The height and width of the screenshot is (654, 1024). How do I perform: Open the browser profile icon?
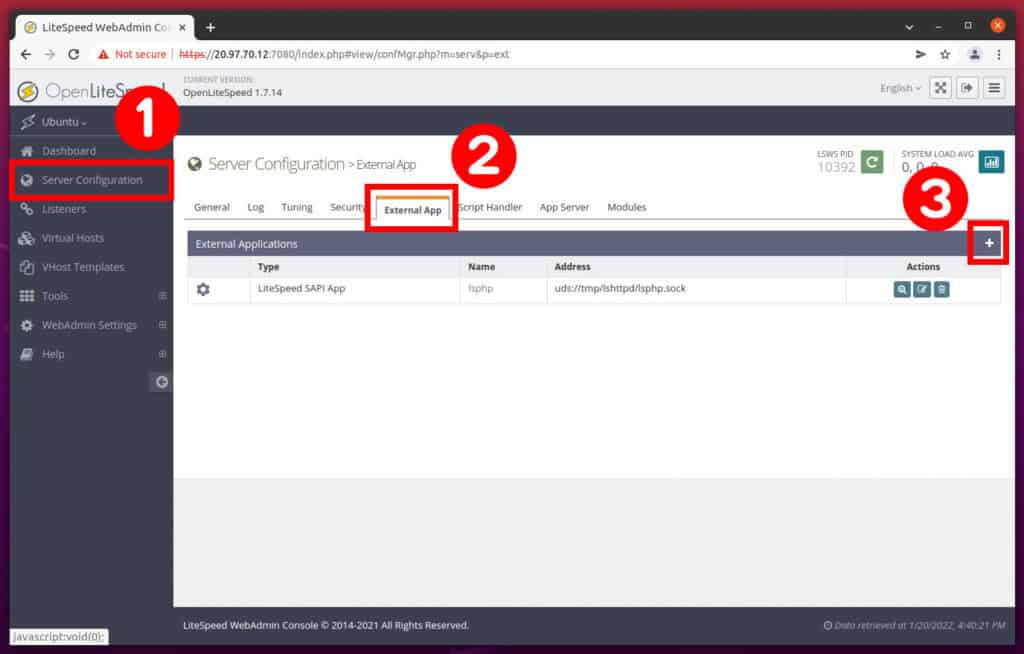click(x=974, y=54)
